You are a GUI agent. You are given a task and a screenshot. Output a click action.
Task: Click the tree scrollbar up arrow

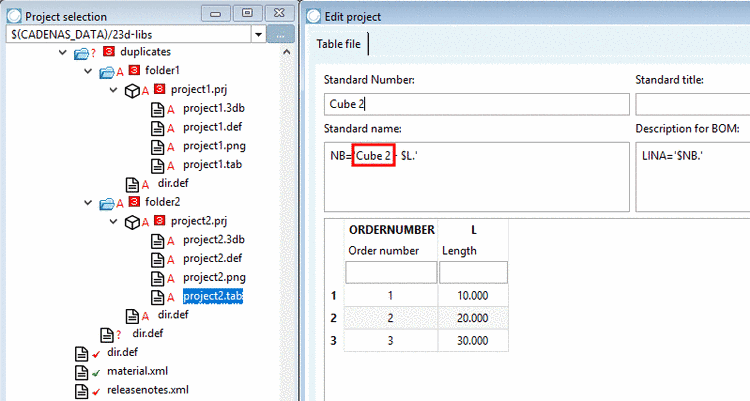287,52
